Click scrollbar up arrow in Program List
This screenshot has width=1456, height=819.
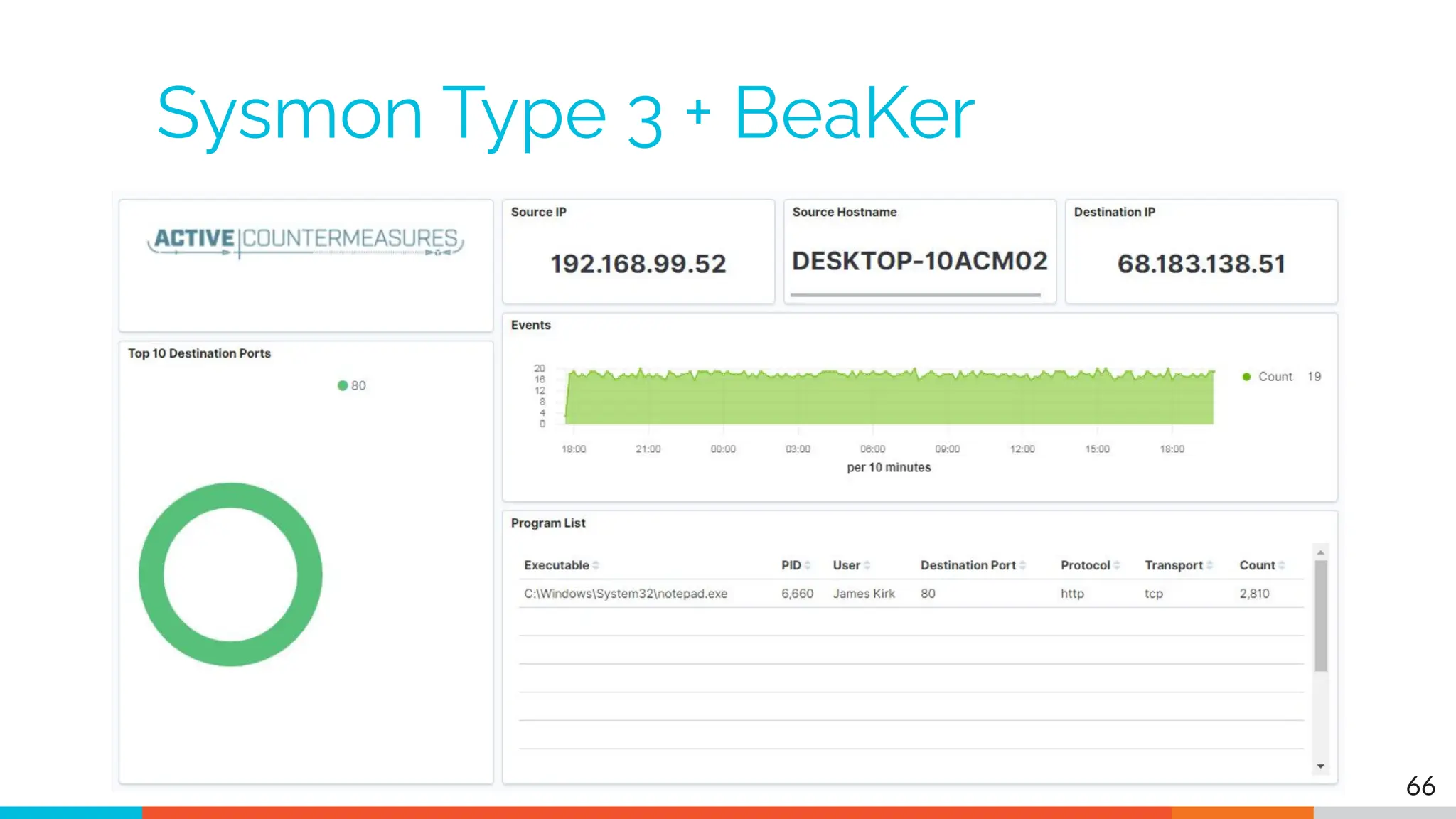pyautogui.click(x=1321, y=552)
